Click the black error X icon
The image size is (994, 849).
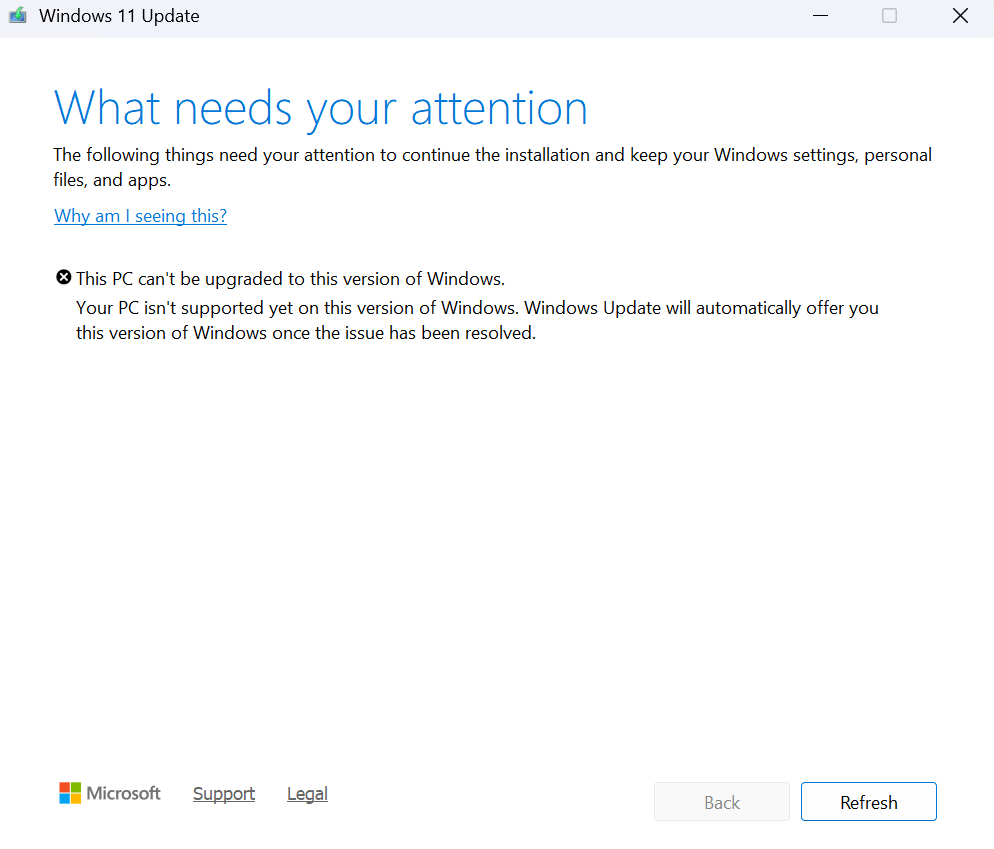(63, 277)
